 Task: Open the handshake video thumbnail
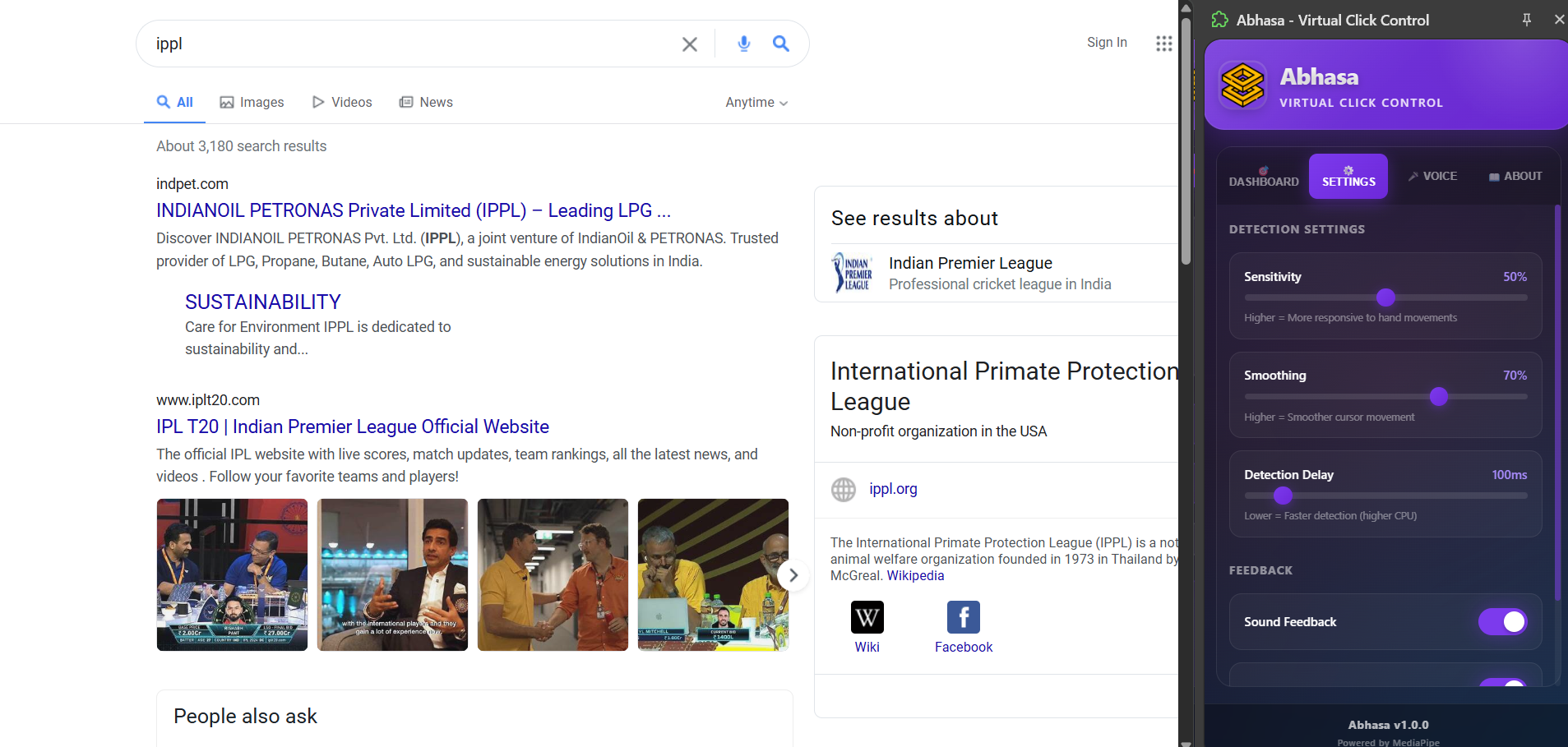[553, 575]
